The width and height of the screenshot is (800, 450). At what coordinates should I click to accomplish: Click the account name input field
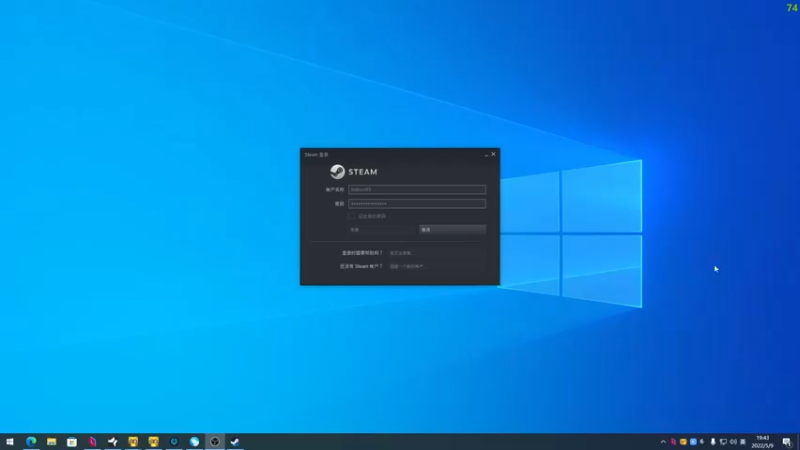coord(417,189)
